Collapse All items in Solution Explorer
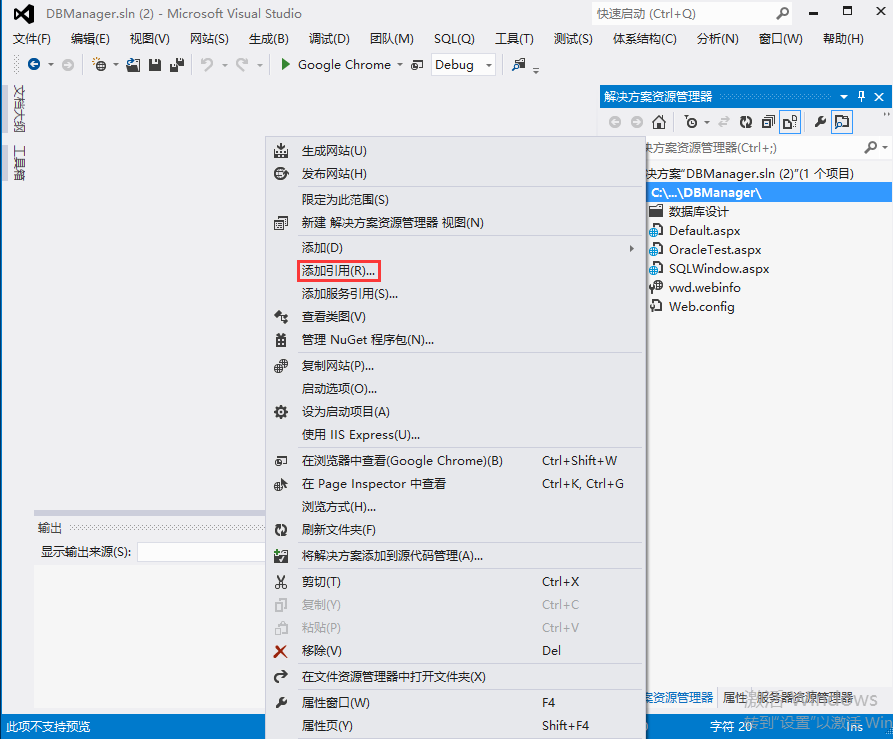This screenshot has height=739, width=893. 768,121
